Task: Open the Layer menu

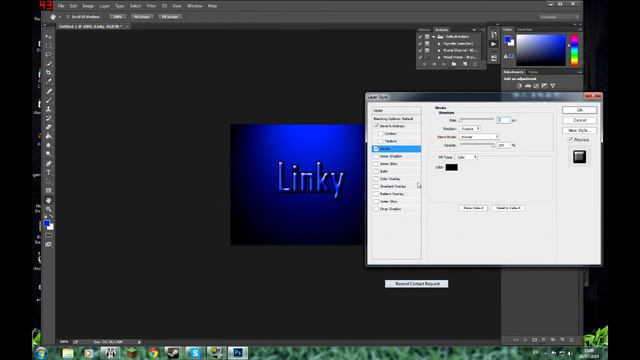Action: point(104,6)
